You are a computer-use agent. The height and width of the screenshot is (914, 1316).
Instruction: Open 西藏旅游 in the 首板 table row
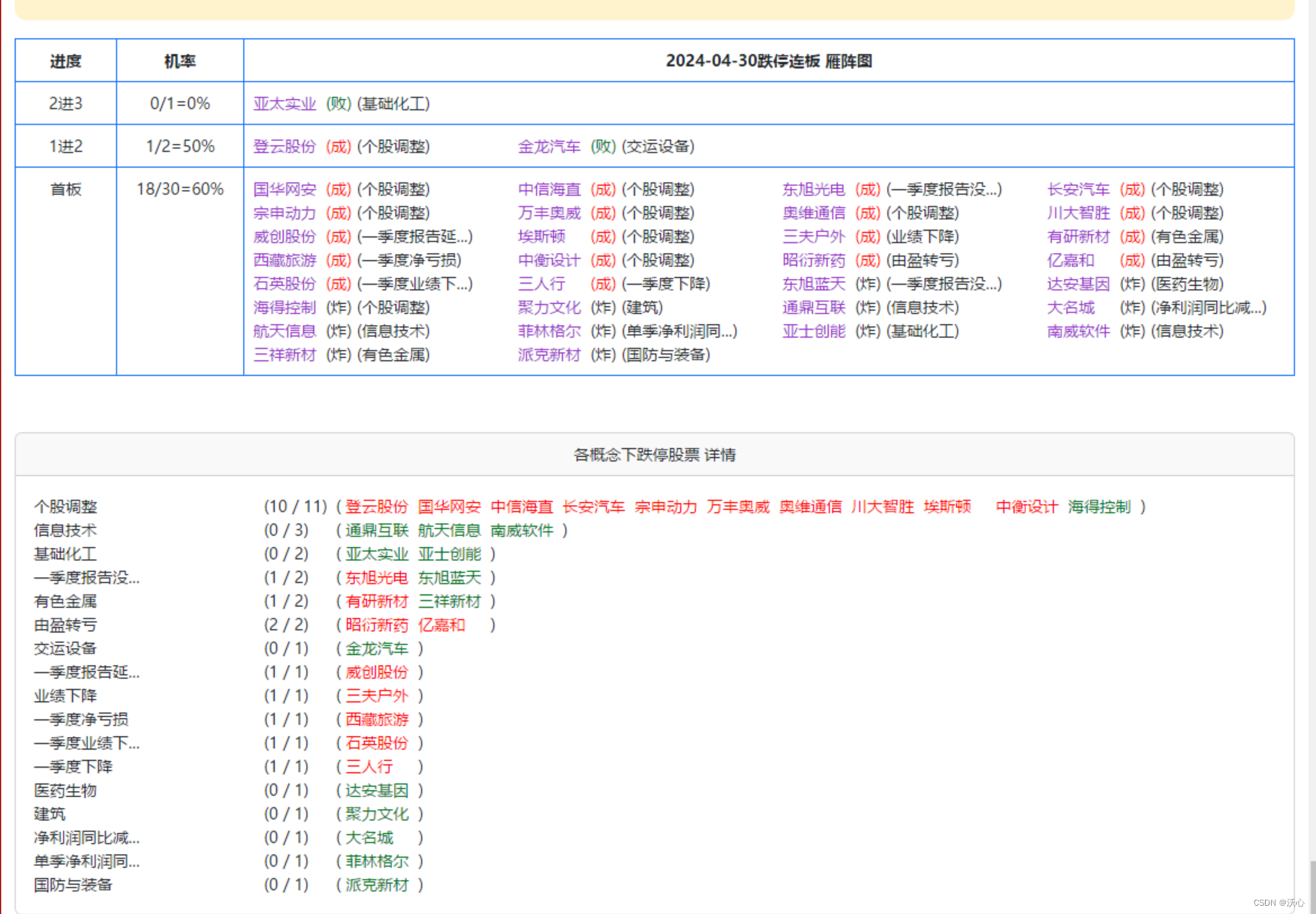click(x=285, y=260)
